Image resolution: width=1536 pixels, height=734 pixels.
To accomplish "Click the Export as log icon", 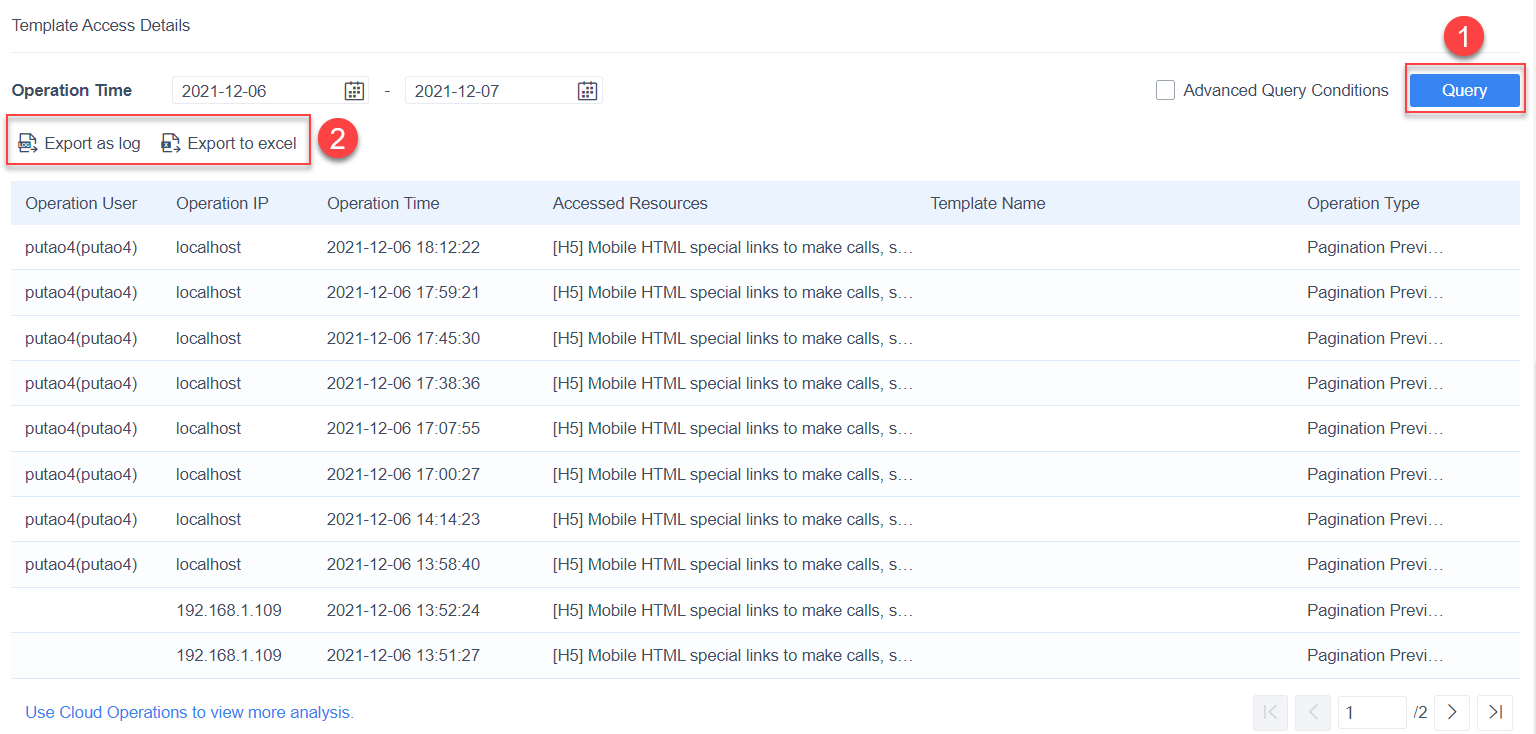I will pyautogui.click(x=28, y=143).
